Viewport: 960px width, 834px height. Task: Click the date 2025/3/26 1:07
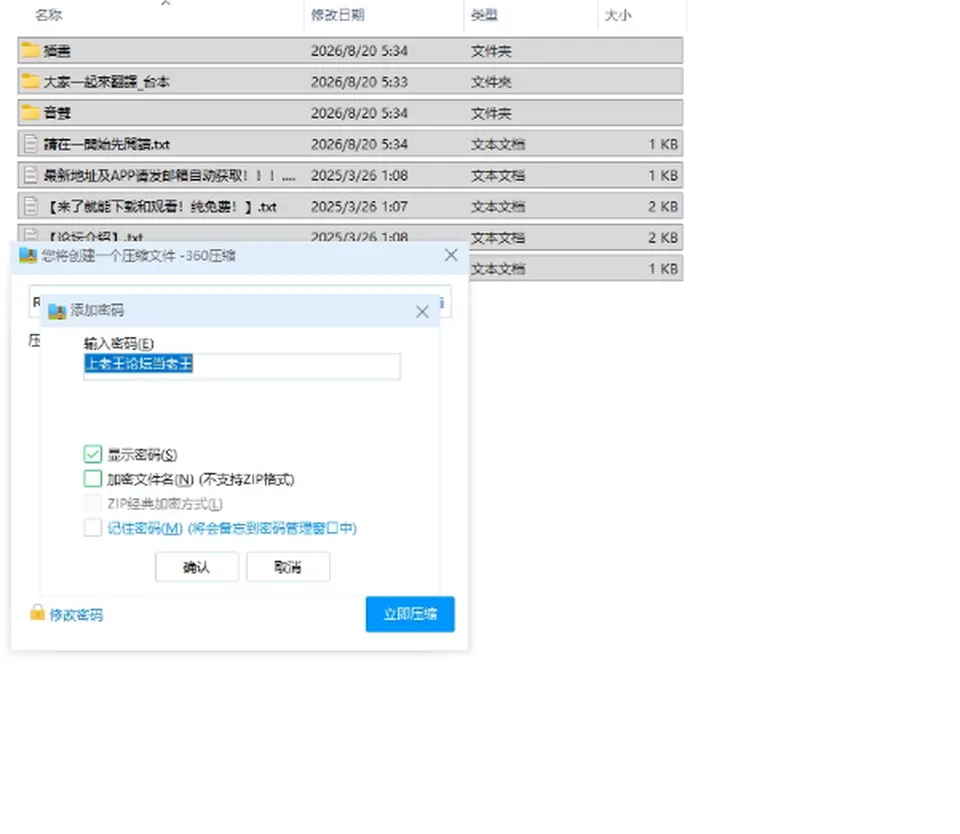[x=359, y=207]
